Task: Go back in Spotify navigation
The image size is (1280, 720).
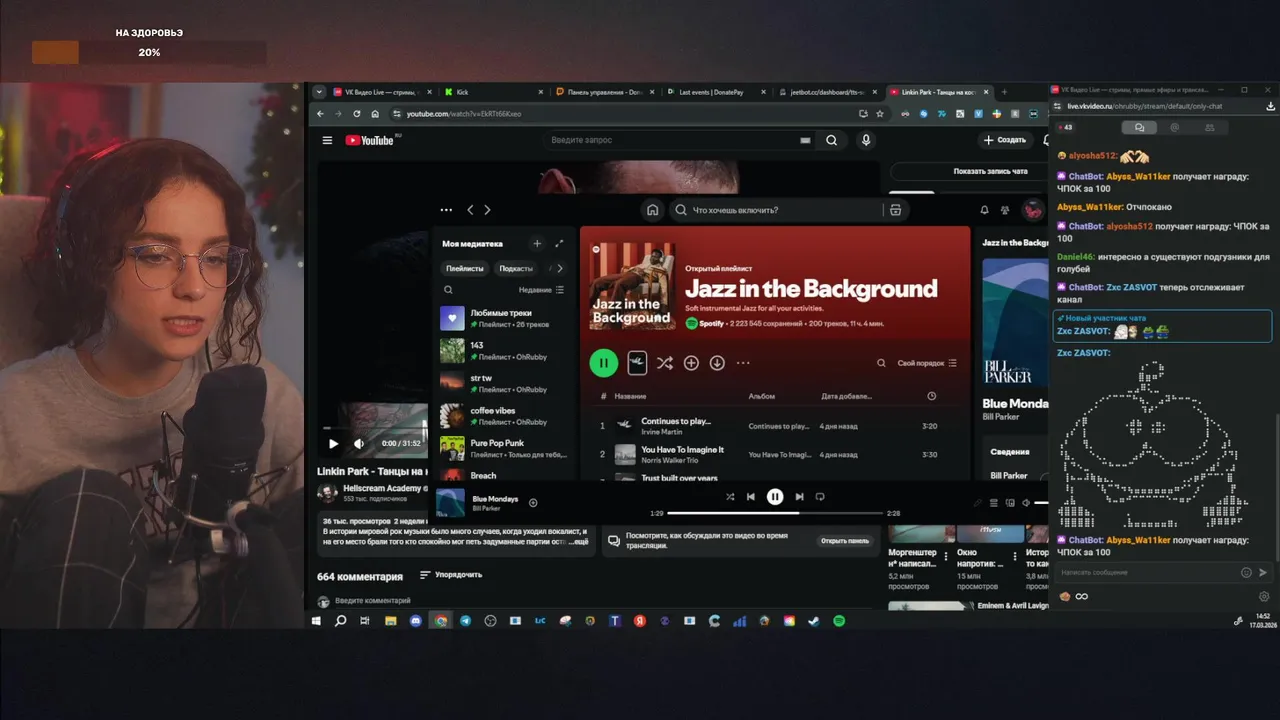Action: click(470, 210)
